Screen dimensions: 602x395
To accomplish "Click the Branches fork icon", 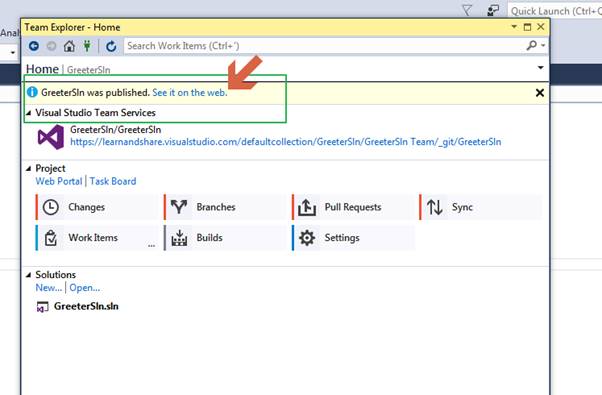I will pos(179,207).
